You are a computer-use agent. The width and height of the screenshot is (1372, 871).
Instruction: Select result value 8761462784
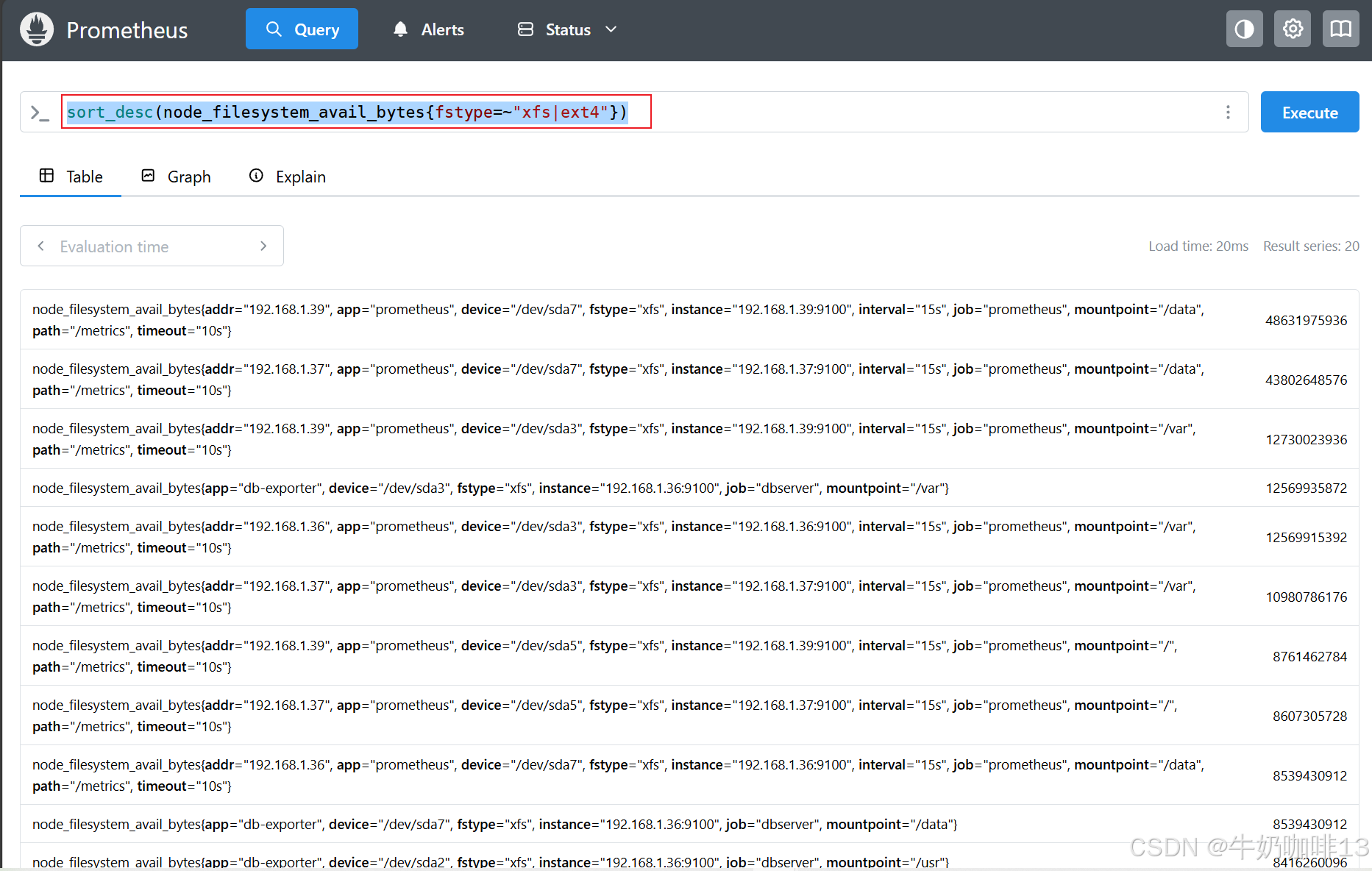pyautogui.click(x=1309, y=656)
